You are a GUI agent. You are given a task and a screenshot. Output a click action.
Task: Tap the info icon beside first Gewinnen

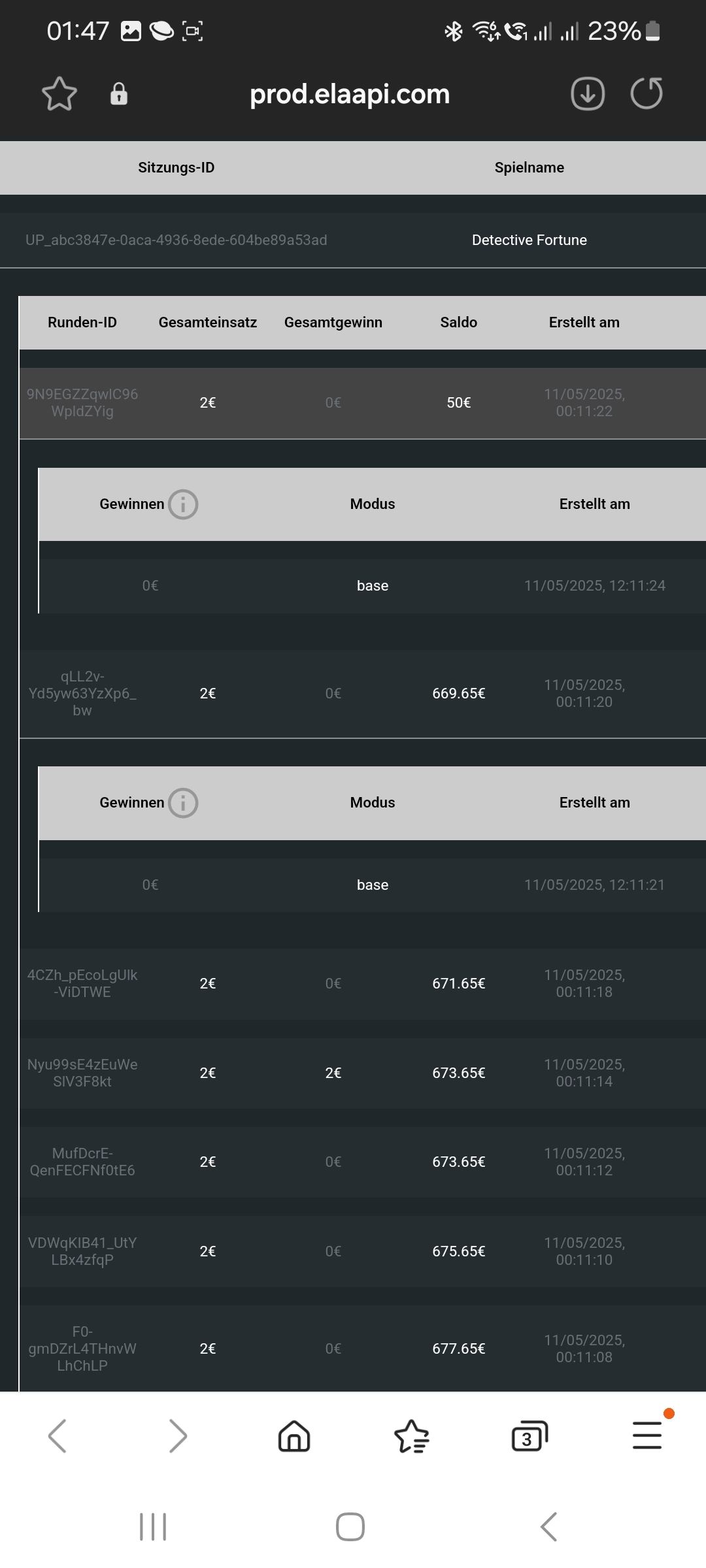pos(183,504)
